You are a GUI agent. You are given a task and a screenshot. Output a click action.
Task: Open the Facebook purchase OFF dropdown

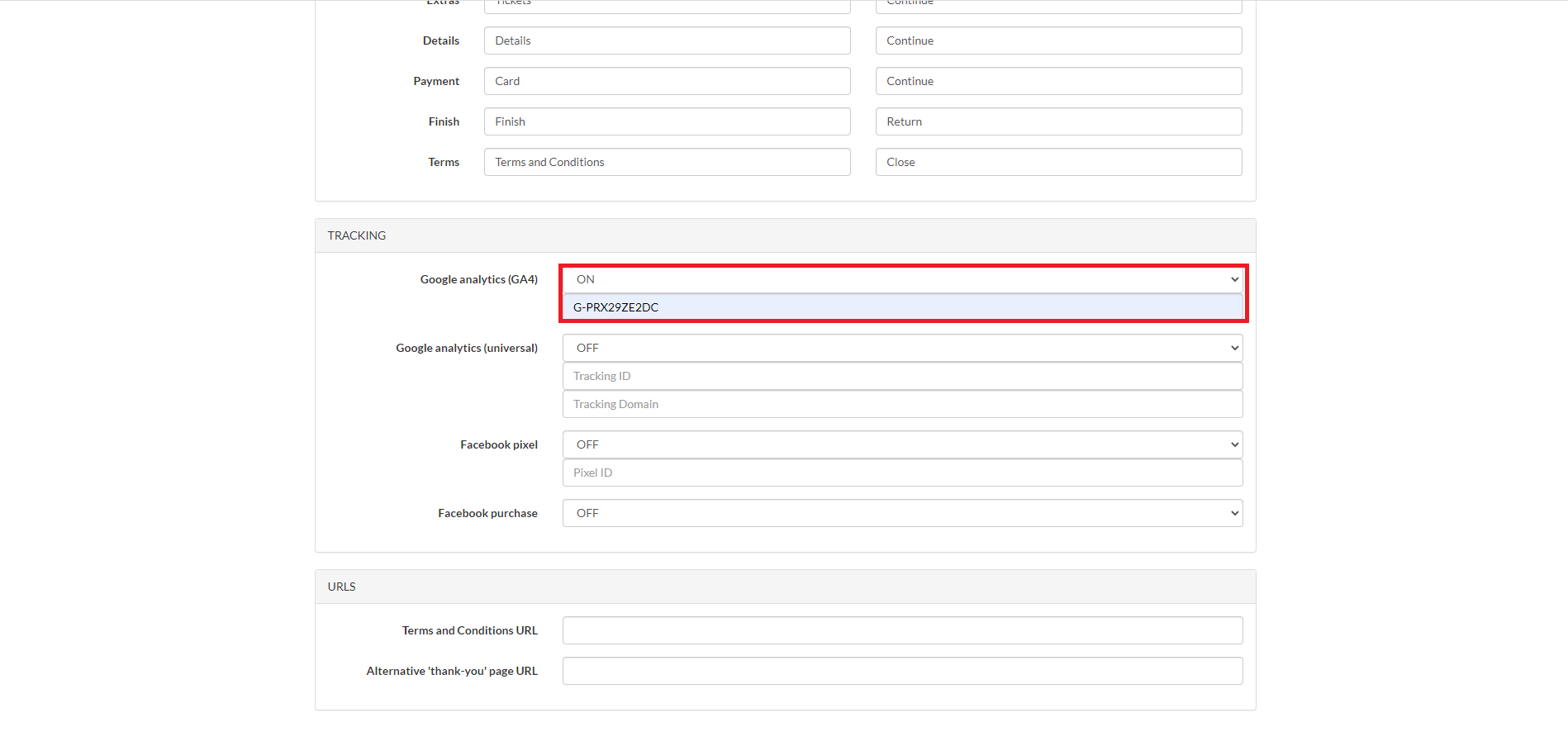902,513
